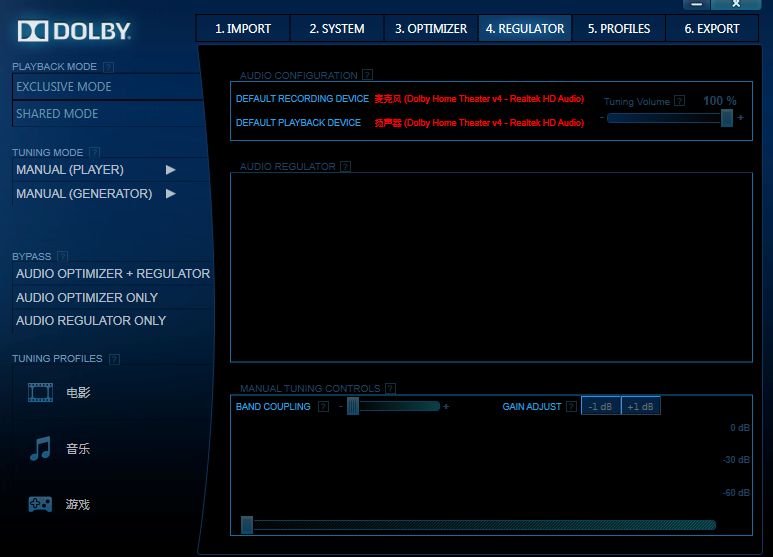
Task: Open the Bypass help icon
Action: [62, 256]
